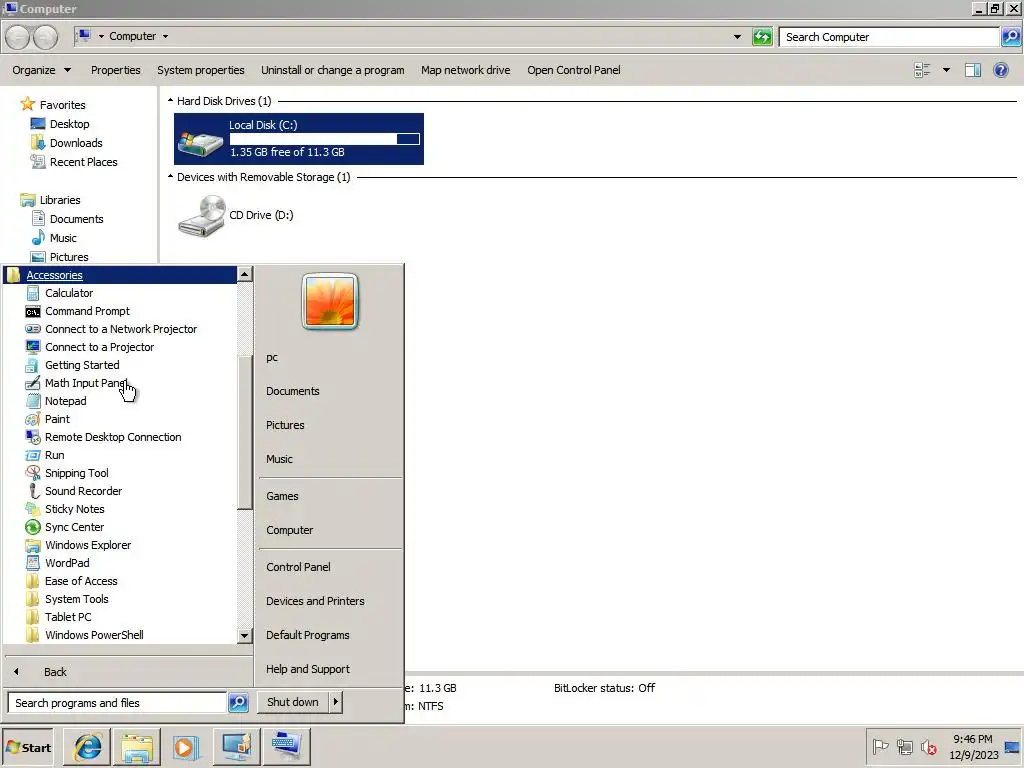
Task: Expand the Windows PowerShell folder
Action: click(93, 635)
